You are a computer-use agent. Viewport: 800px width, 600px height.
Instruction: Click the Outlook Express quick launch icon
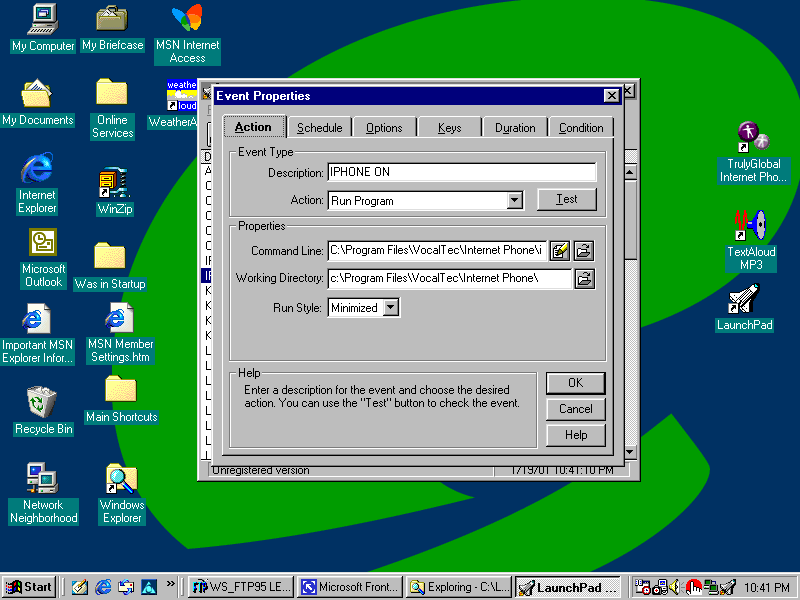point(126,587)
